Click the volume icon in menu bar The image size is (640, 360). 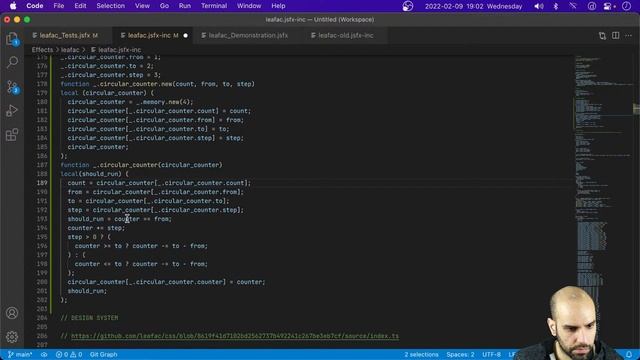539,6
